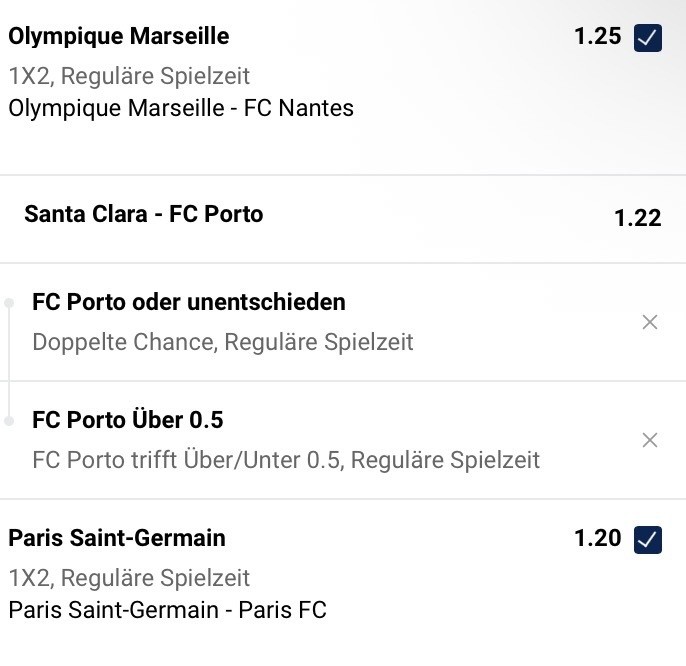Click the "FC Porto oder unentschieden" label
The width and height of the screenshot is (686, 666).
[189, 302]
